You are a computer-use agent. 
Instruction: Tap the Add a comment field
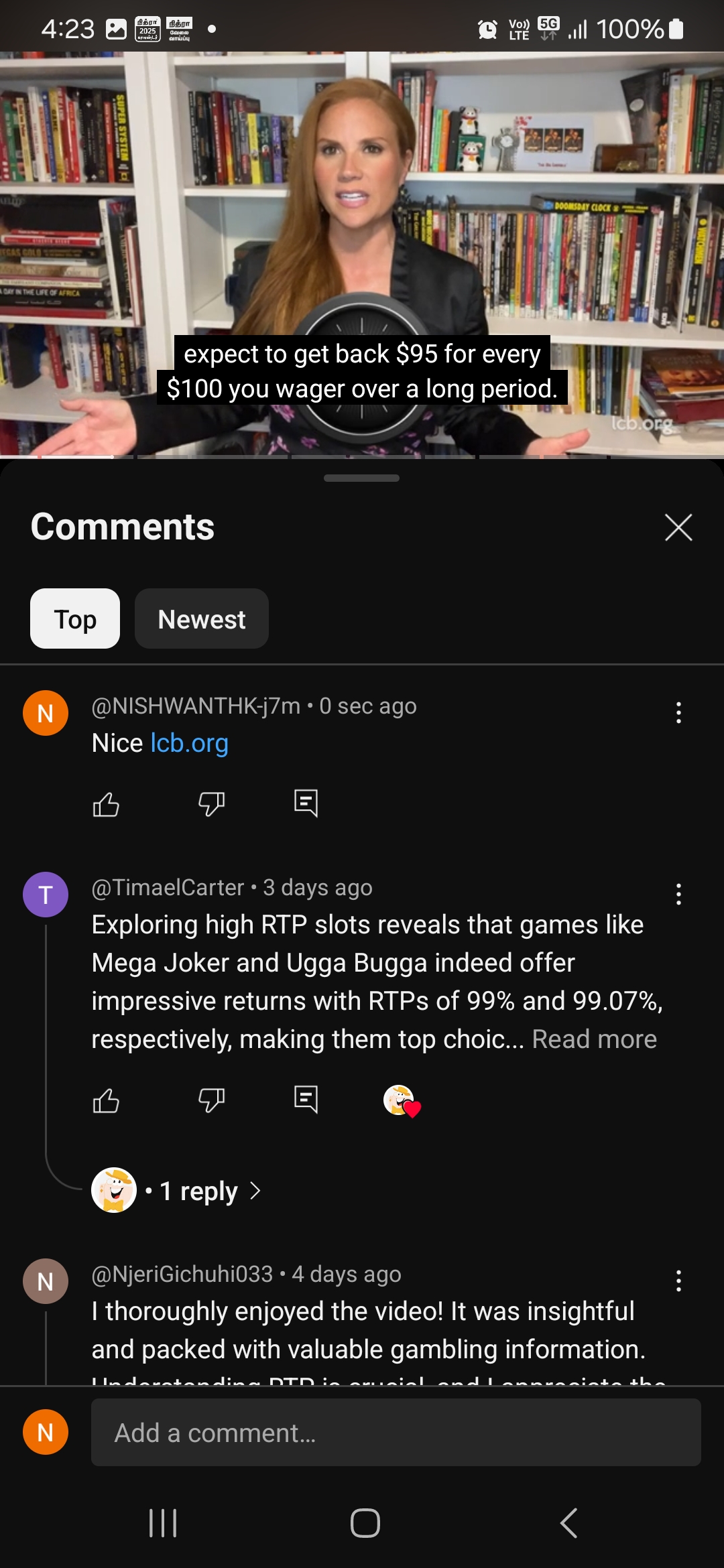[x=396, y=1432]
